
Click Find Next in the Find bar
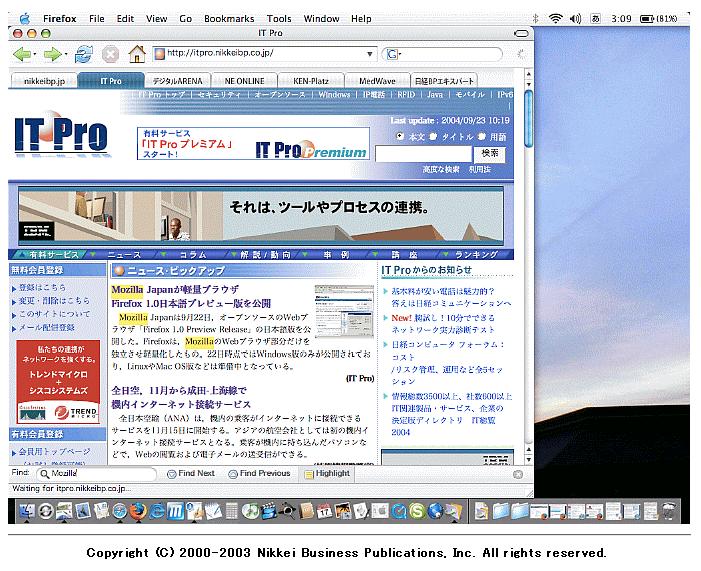coord(191,474)
